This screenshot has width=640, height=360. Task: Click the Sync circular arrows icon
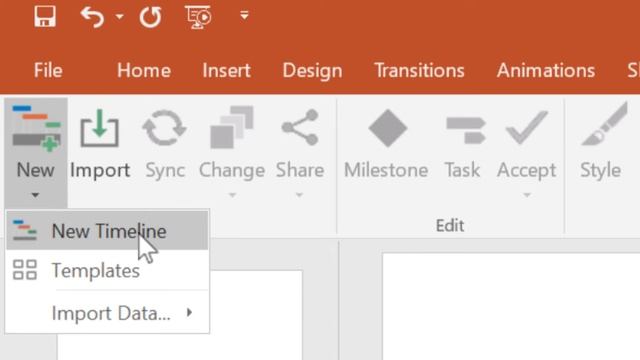pos(164,128)
